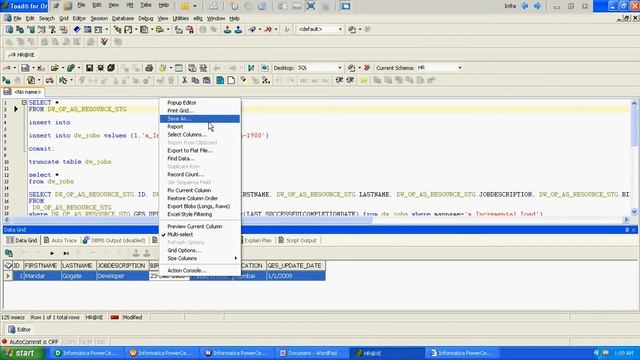Click the Print icon in editor toolbar
640x360 pixels.
(x=149, y=68)
